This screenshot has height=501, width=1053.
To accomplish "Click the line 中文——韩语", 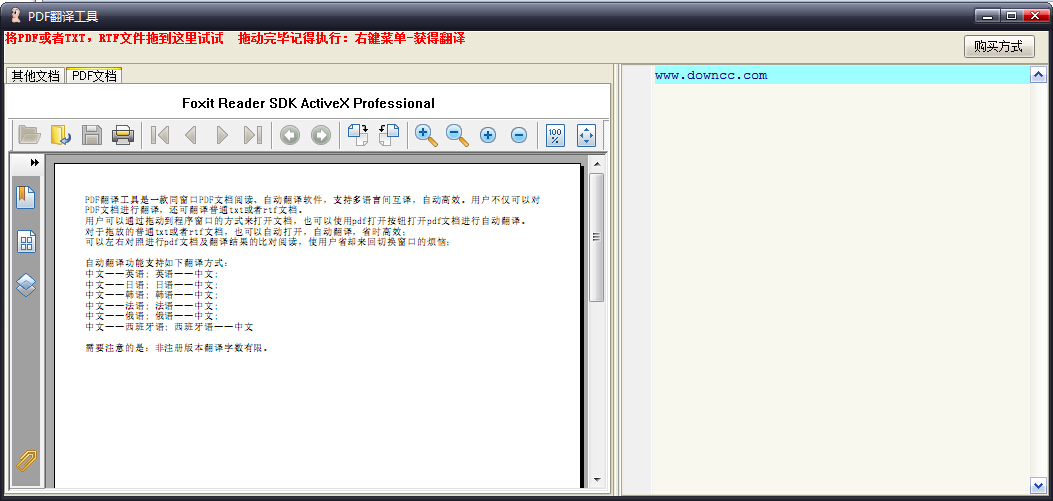I will 152,295.
